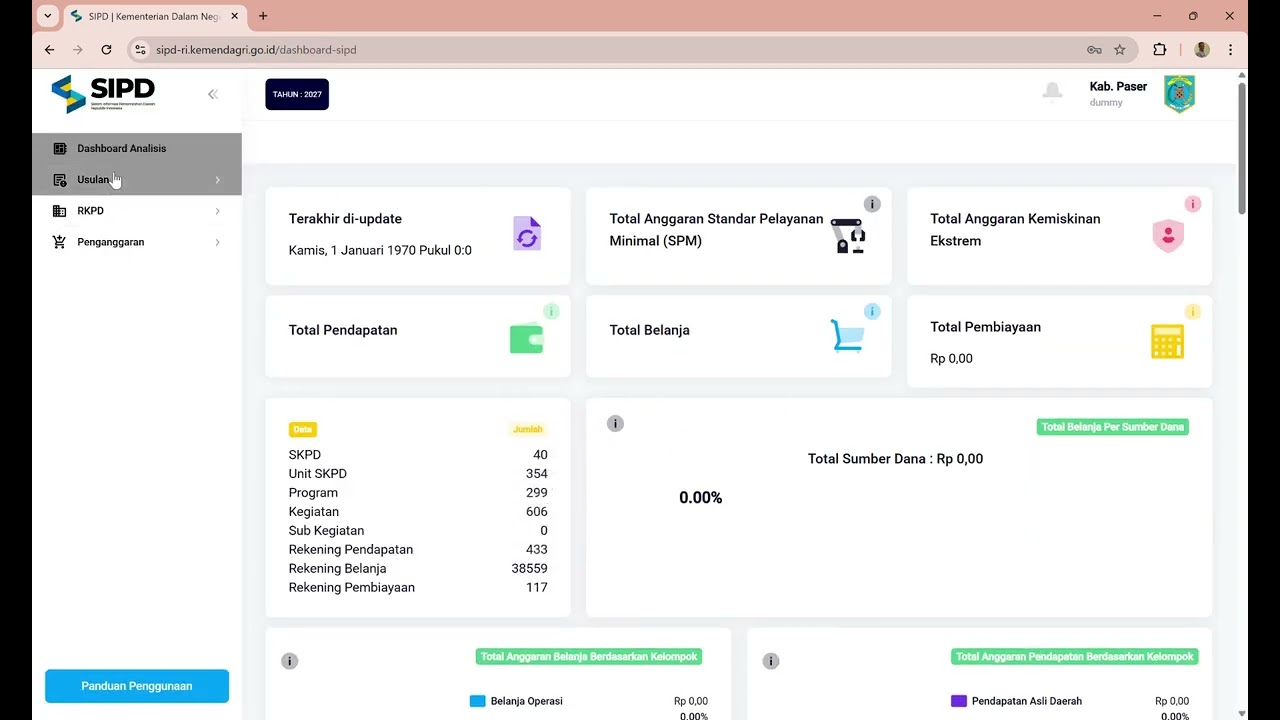The image size is (1280, 720).
Task: Open Chrome three-dot menu
Action: 1230,50
